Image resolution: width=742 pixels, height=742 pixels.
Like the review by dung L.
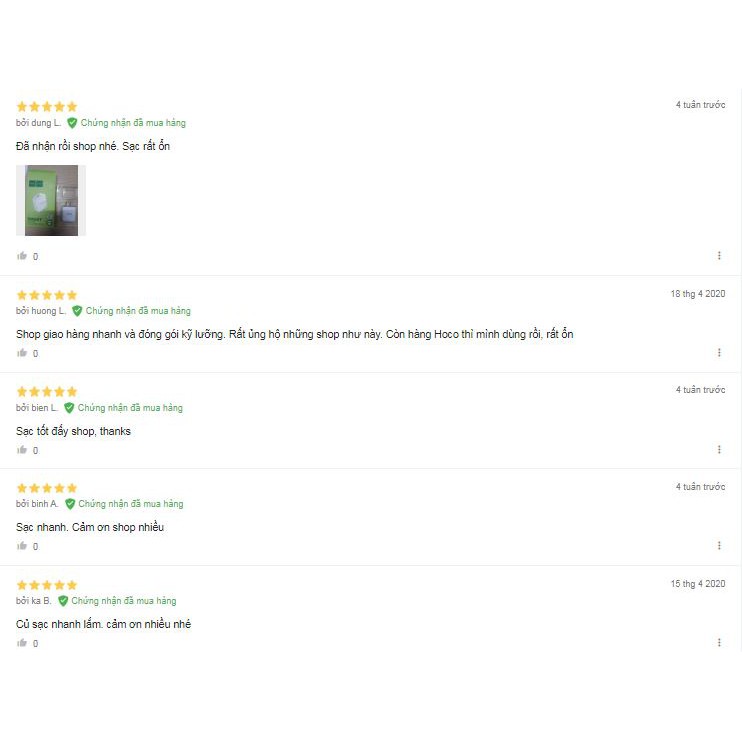[22, 256]
